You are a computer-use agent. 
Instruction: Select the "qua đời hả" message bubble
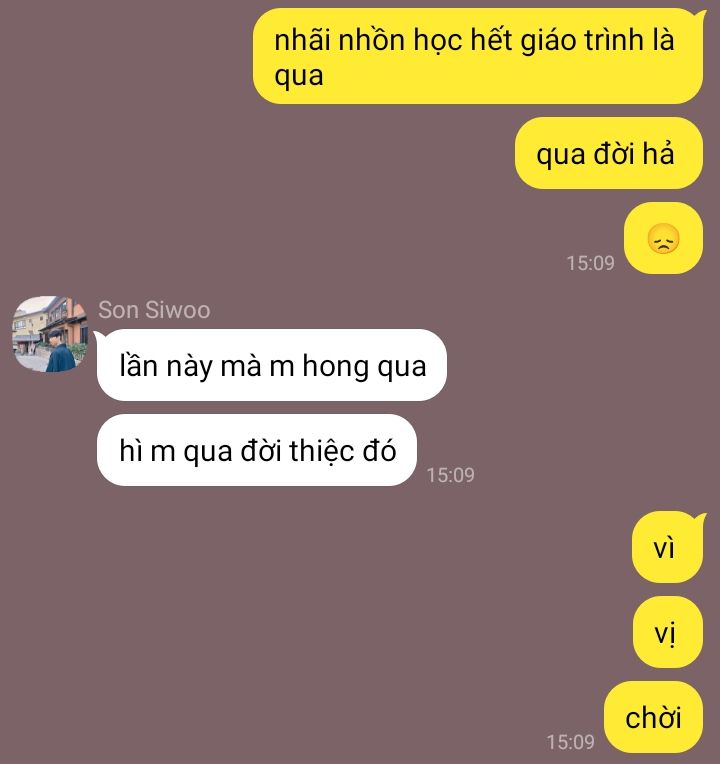(608, 153)
